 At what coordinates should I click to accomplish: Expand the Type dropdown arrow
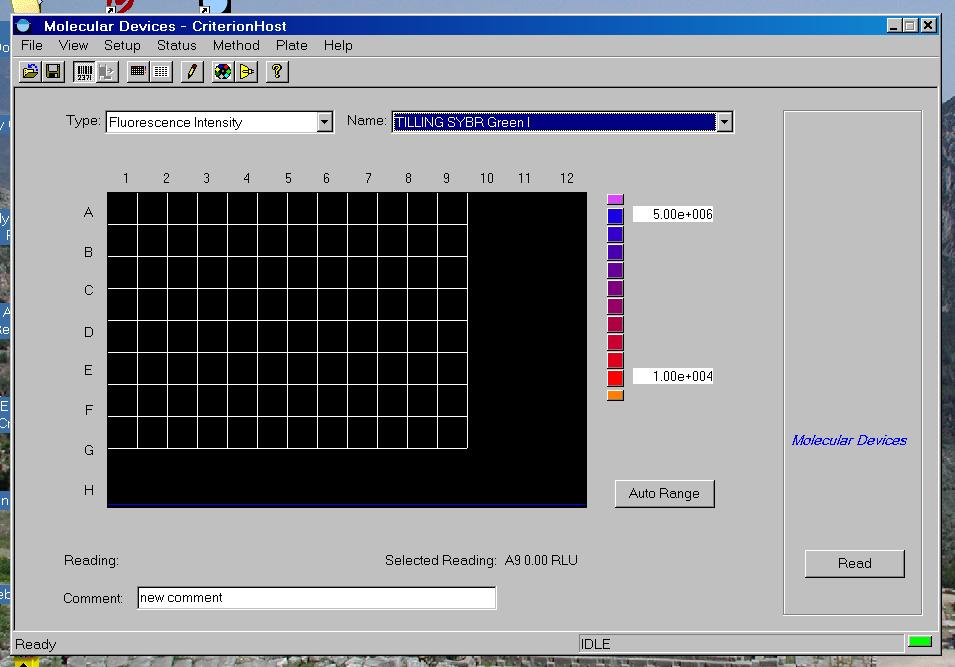click(x=324, y=122)
